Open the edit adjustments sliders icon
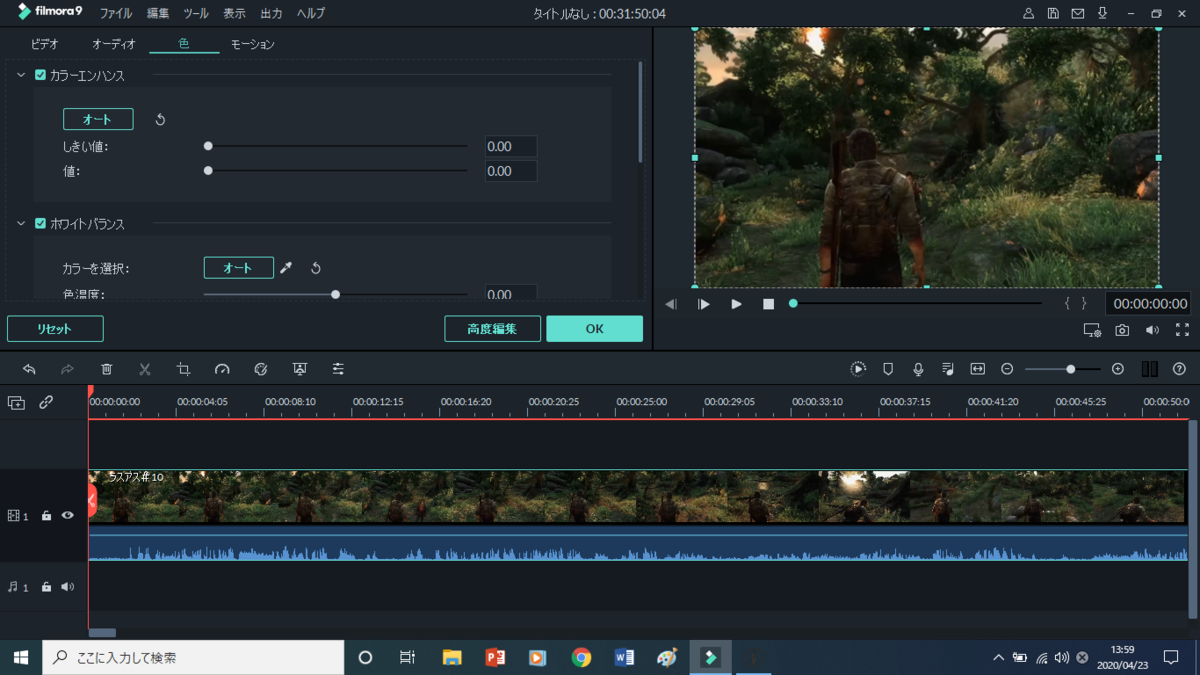 pyautogui.click(x=338, y=369)
